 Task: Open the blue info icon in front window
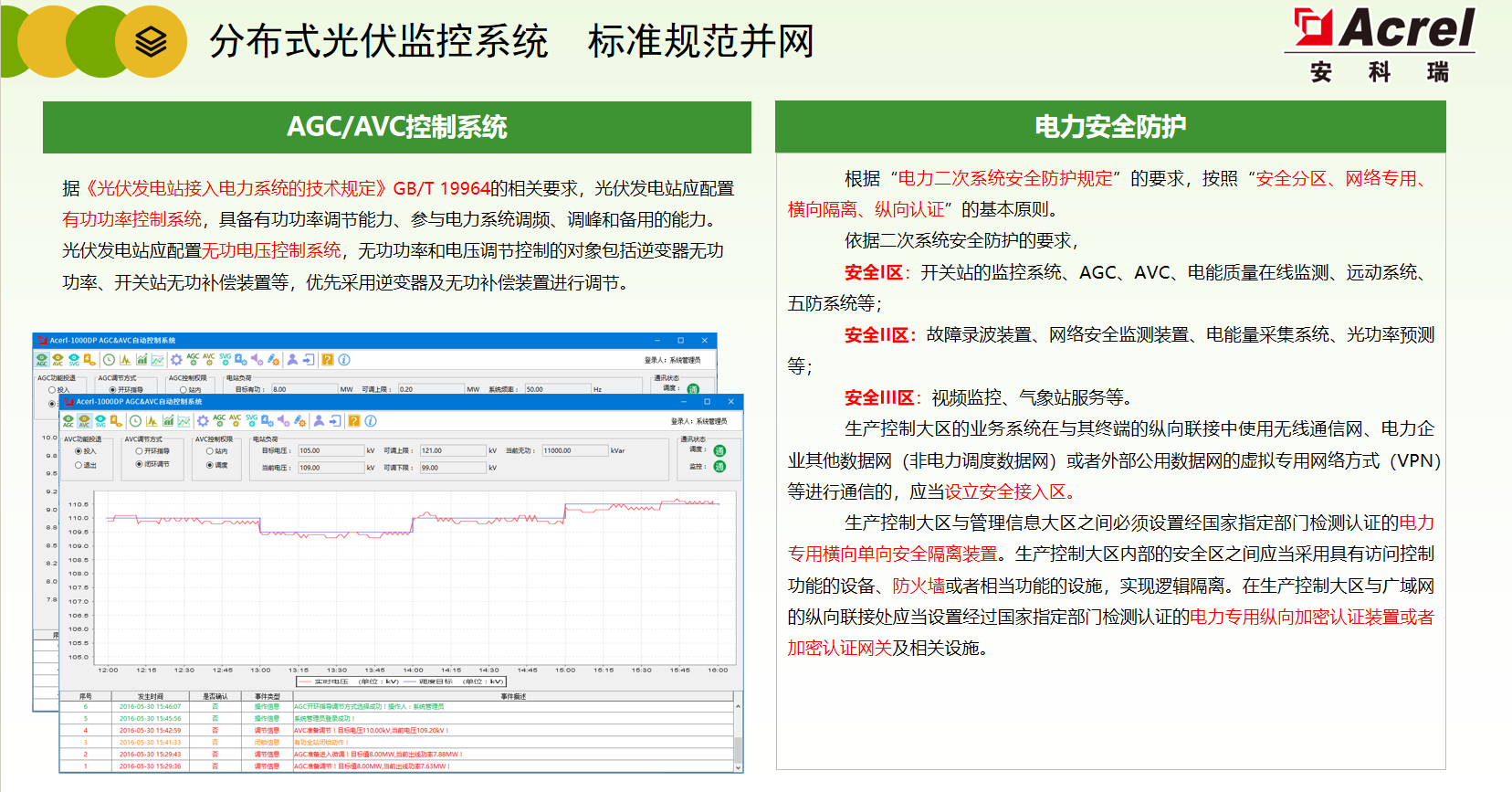[371, 421]
